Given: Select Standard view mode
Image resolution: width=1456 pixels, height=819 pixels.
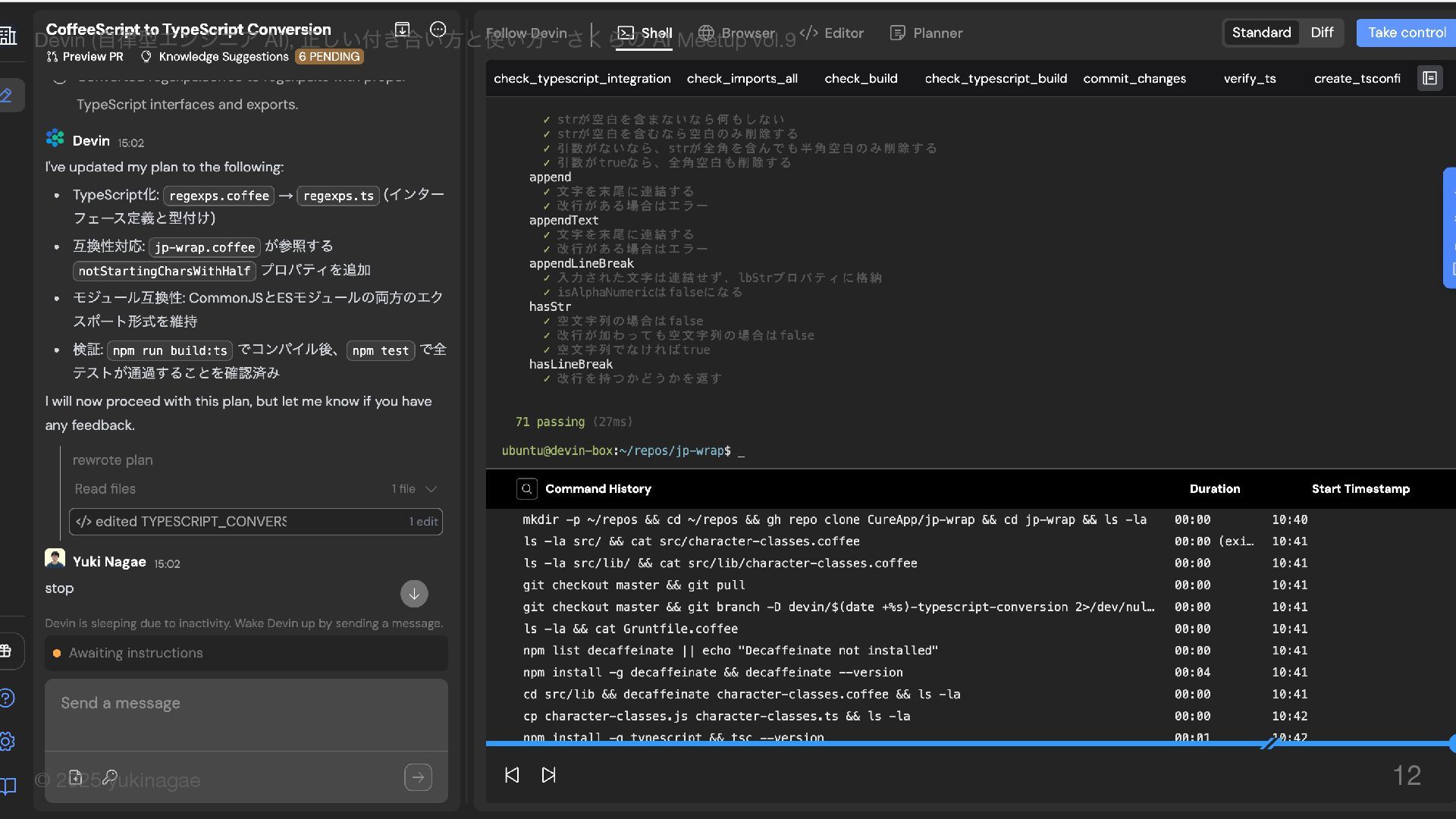Looking at the screenshot, I should [1261, 33].
